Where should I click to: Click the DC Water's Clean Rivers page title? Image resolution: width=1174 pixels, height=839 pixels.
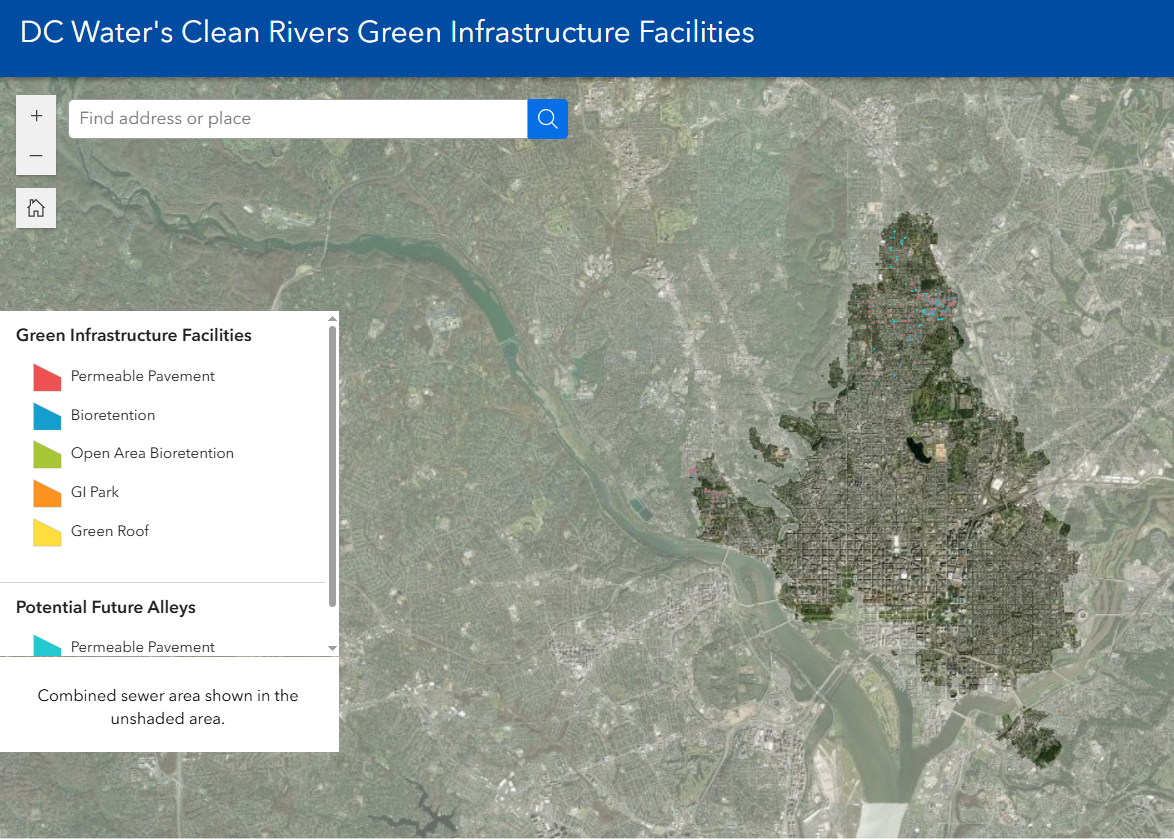click(387, 32)
